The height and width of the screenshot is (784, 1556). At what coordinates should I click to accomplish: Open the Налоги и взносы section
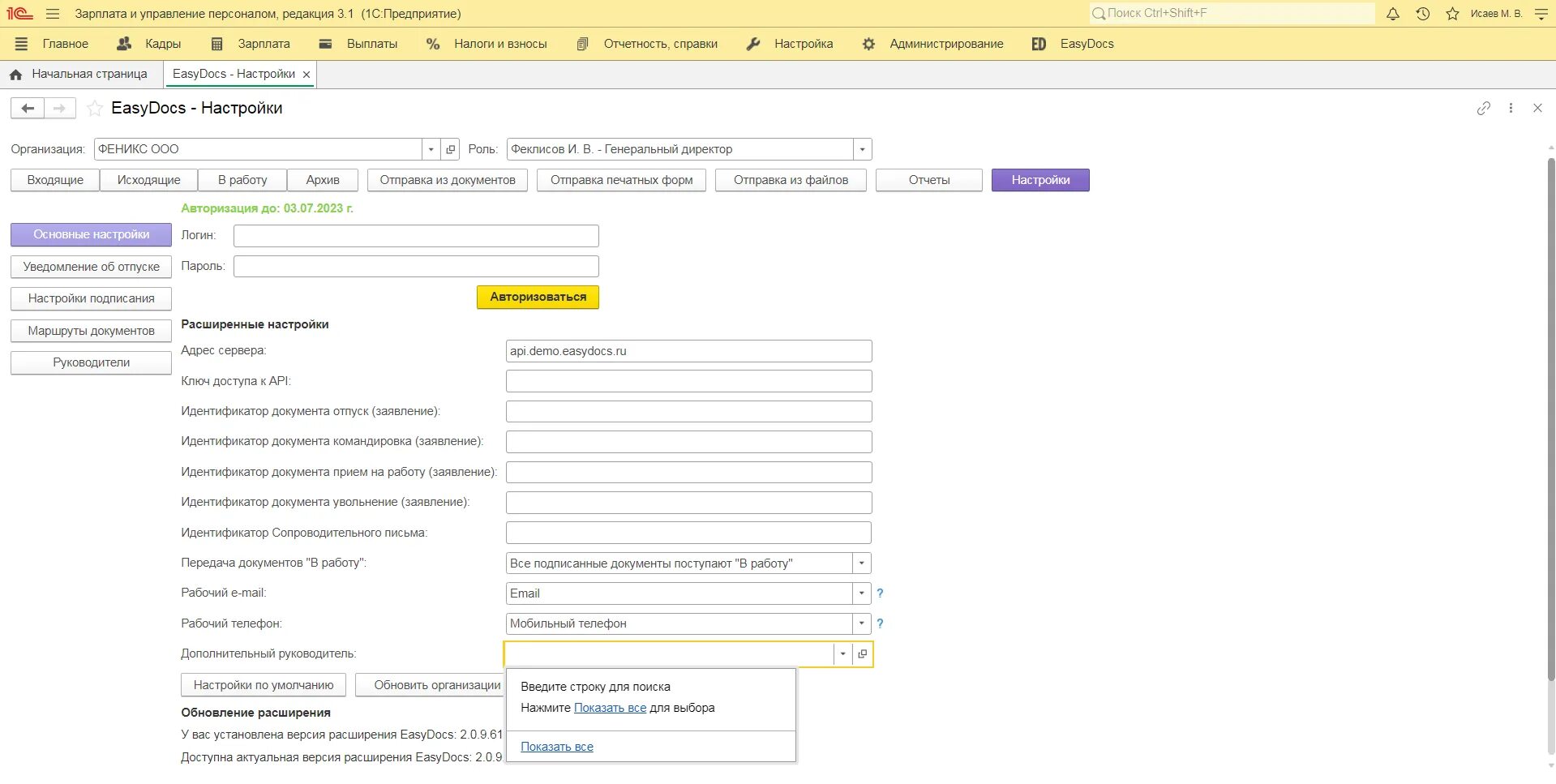tap(487, 44)
